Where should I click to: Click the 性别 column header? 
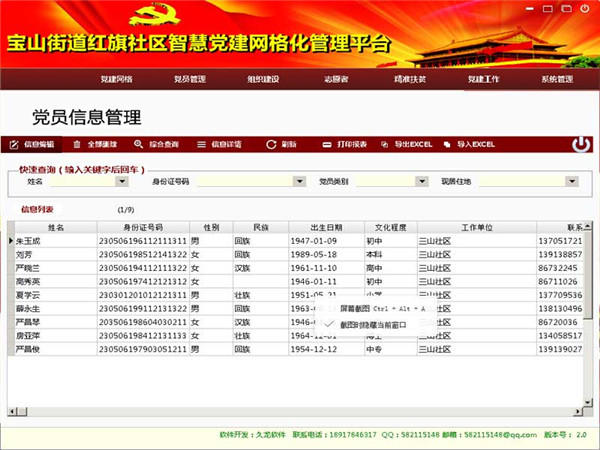211,227
